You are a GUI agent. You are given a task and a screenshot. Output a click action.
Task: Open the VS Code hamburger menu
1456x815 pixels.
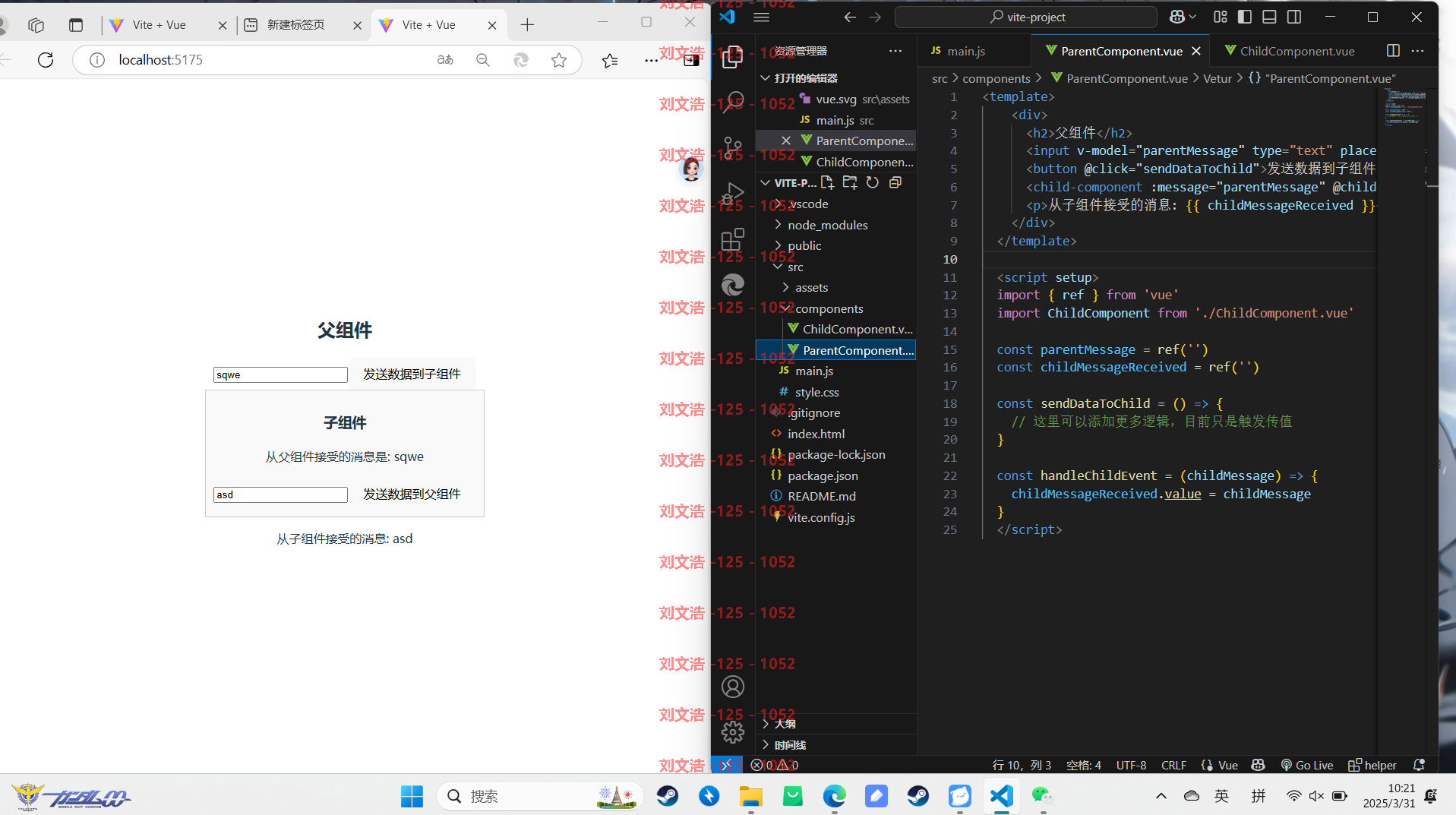click(x=761, y=17)
